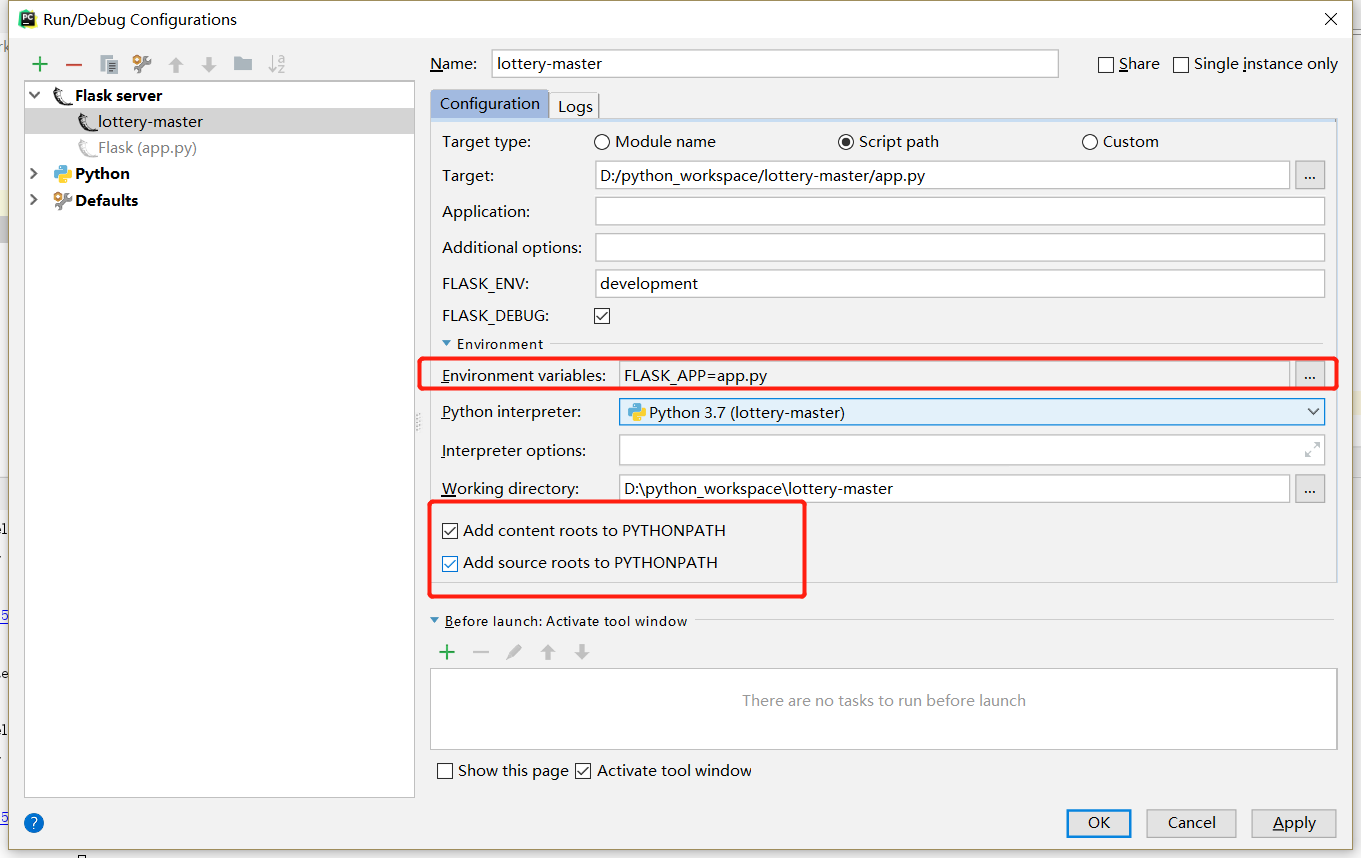Image resolution: width=1361 pixels, height=858 pixels.
Task: Click the FLASK_ENV input field
Action: [x=960, y=283]
